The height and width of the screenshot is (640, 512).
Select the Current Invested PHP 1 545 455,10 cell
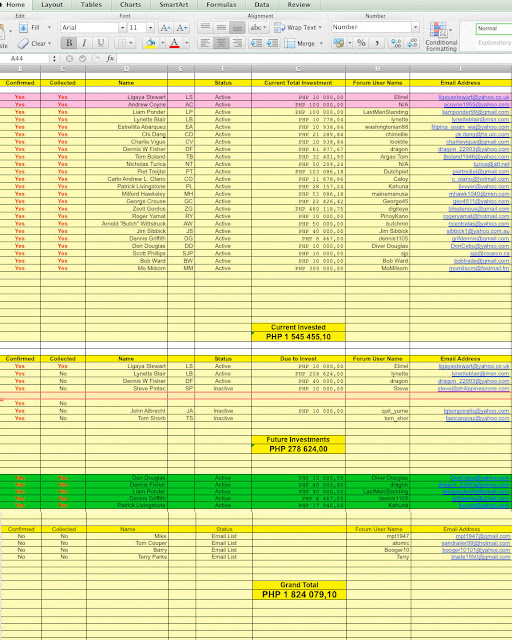pyautogui.click(x=298, y=337)
